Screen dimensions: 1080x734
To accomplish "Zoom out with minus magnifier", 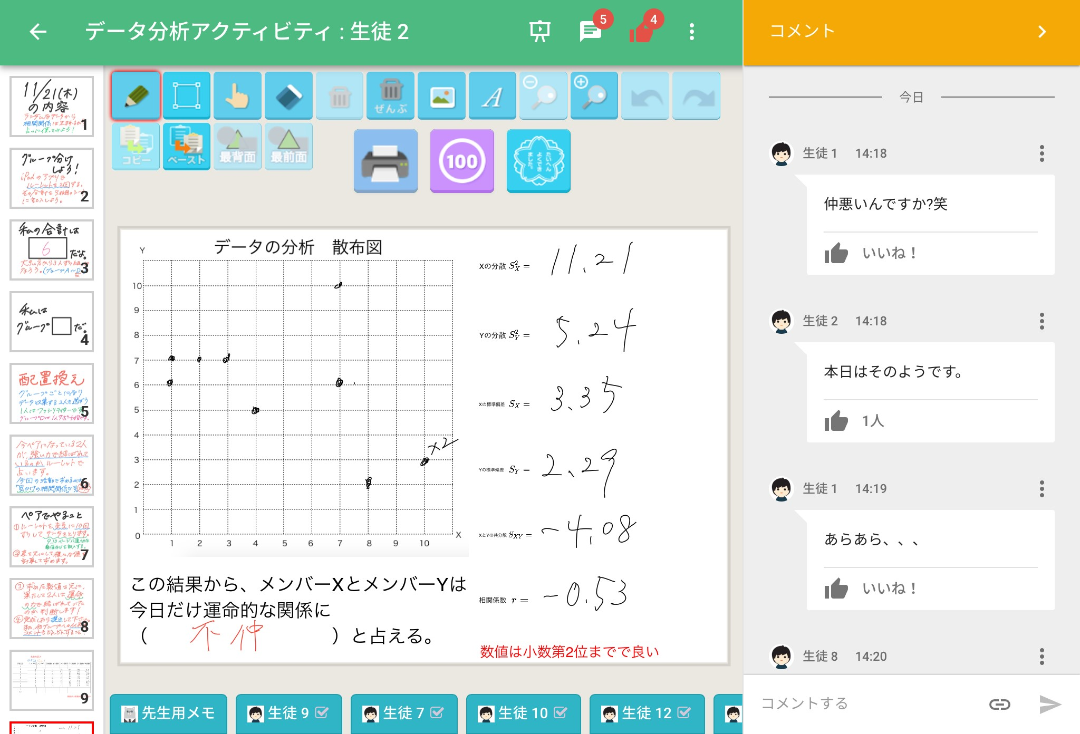I will tap(543, 96).
